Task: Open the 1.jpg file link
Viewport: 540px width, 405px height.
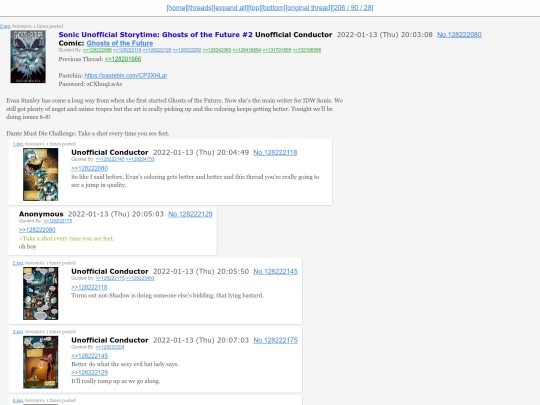Action: click(x=18, y=144)
